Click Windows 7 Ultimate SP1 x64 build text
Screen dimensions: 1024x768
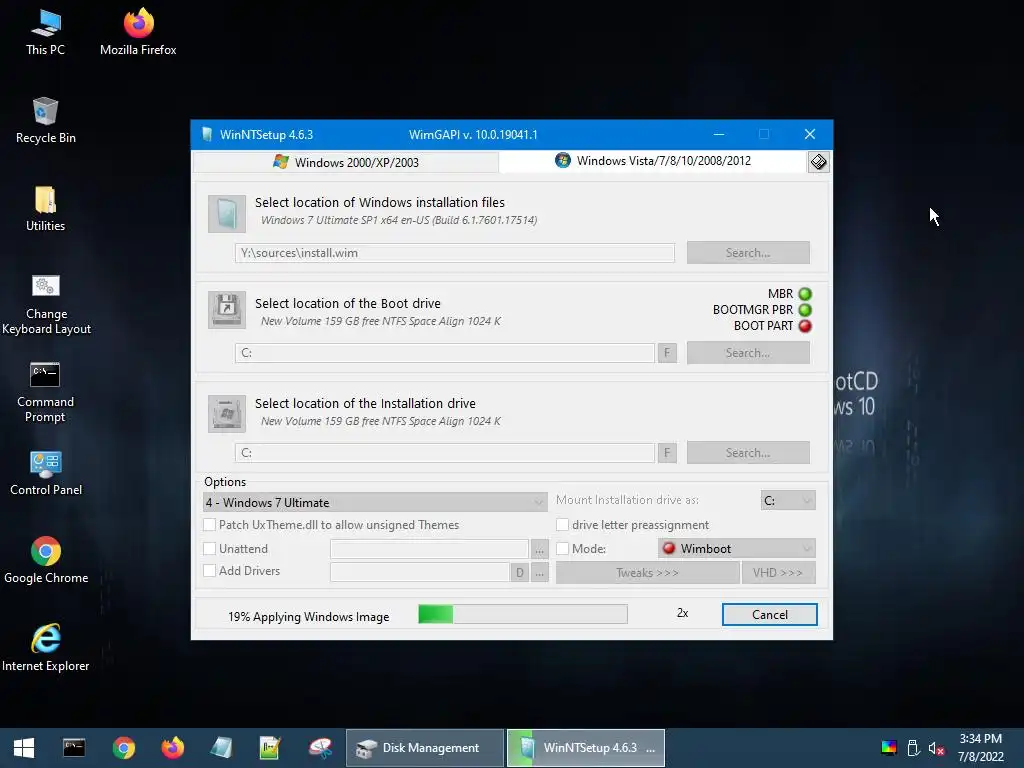tap(399, 220)
